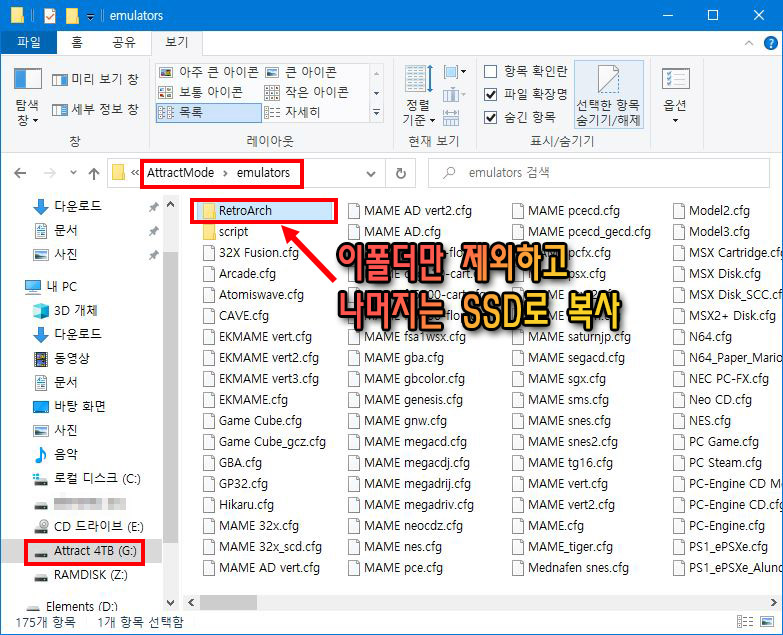Select Attract 4TB (G:) drive

coord(94,551)
